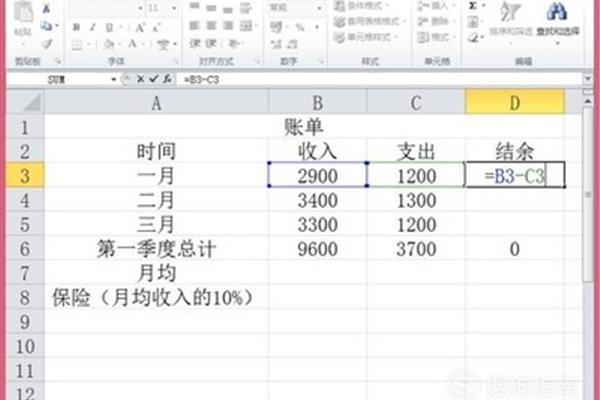
Task: Expand the Name Box dropdown
Action: pyautogui.click(x=114, y=80)
